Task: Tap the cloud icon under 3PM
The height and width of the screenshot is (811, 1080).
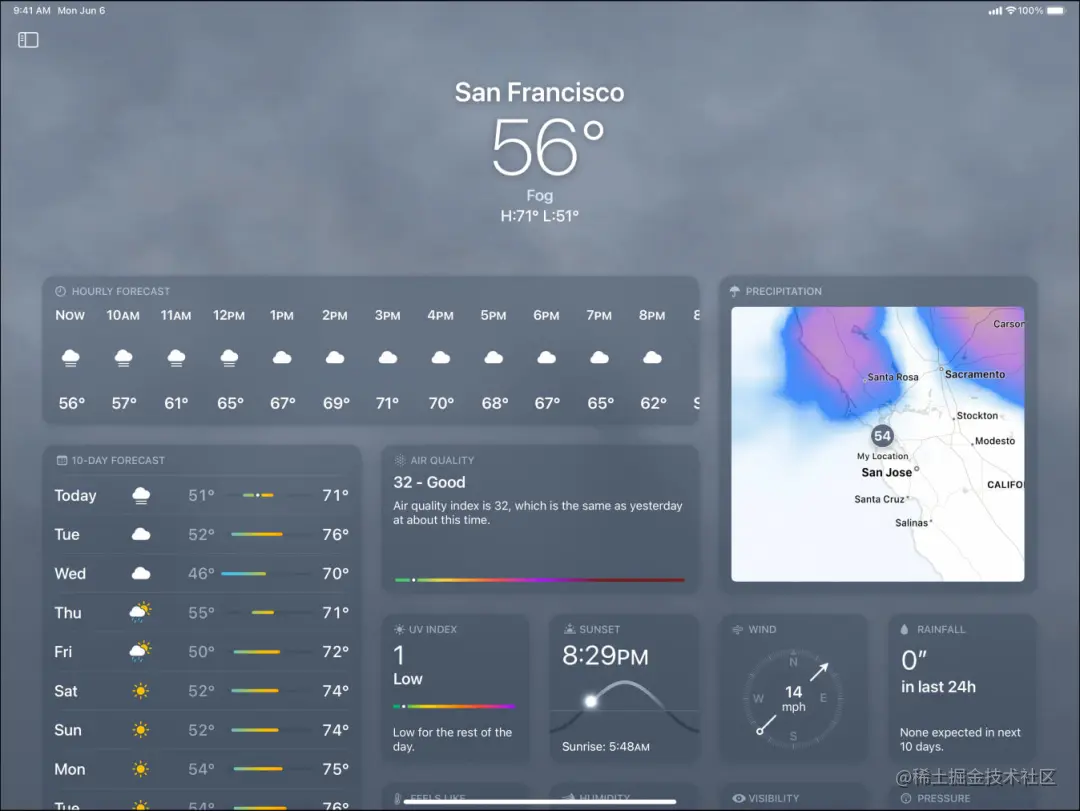Action: click(x=388, y=358)
